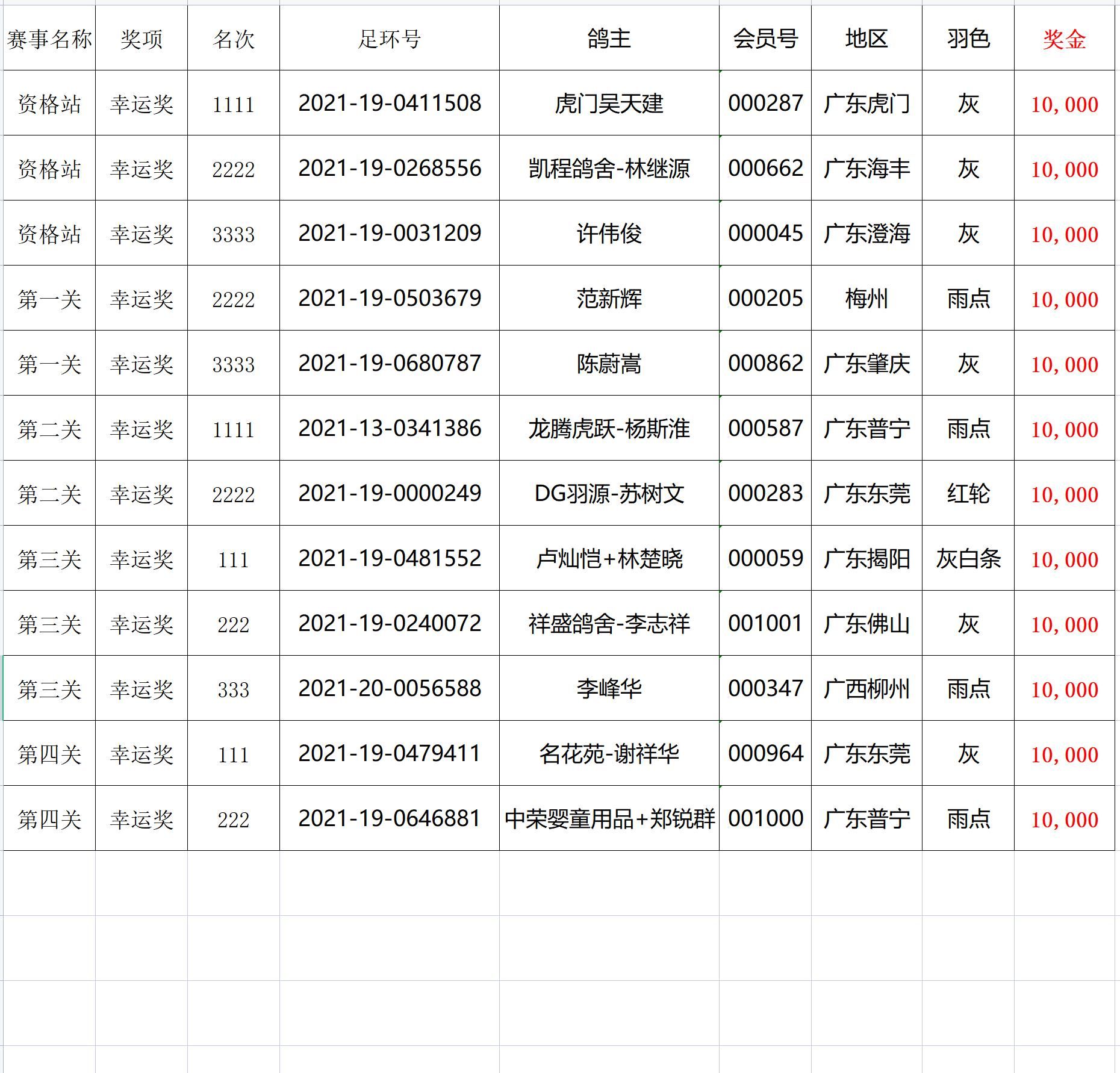This screenshot has height=1073, width=1120.
Task: Click member number 000059
Action: click(x=765, y=558)
